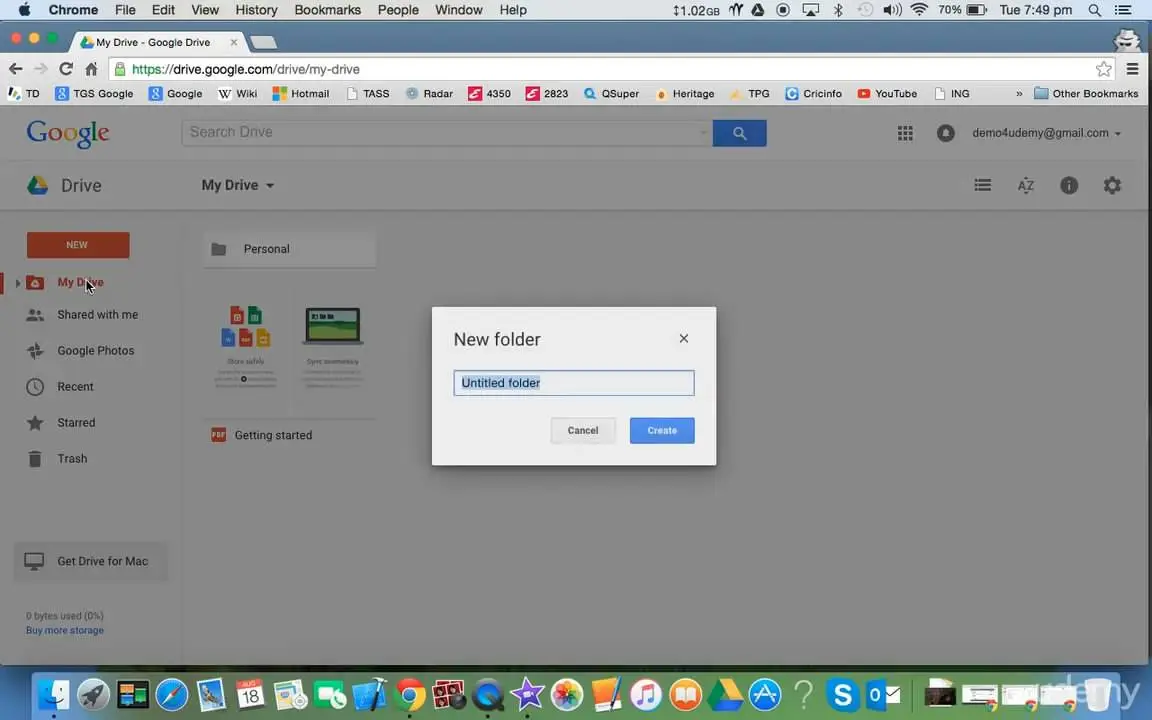Open App Store from the Dock
Viewport: 1152px width, 720px height.
764,694
